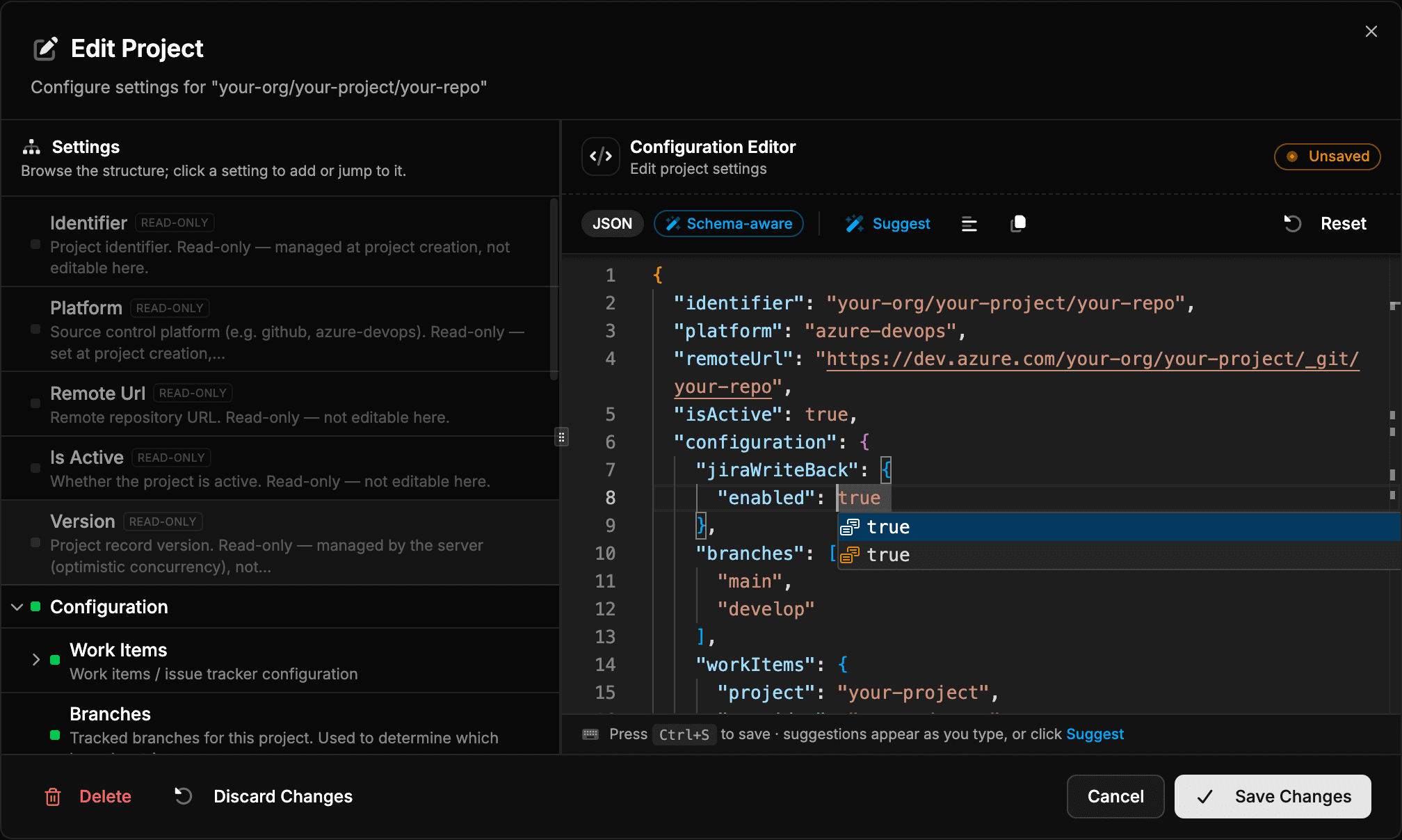Select the Remote Url setting
Viewport: 1402px width, 840px height.
tap(280, 404)
